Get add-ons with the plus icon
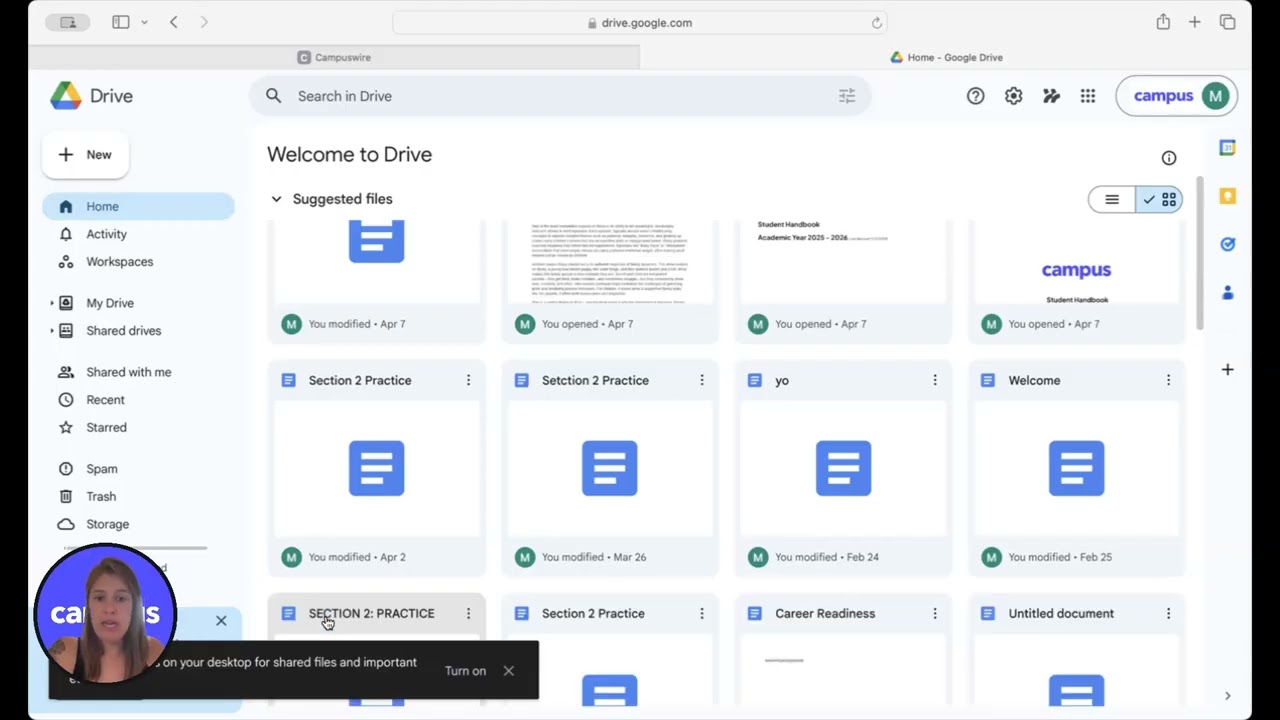The image size is (1280, 720). (x=1228, y=370)
